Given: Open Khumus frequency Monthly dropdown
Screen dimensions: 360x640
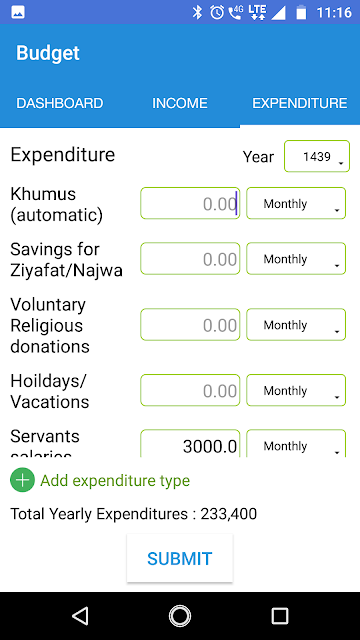Looking at the screenshot, I should (x=296, y=203).
